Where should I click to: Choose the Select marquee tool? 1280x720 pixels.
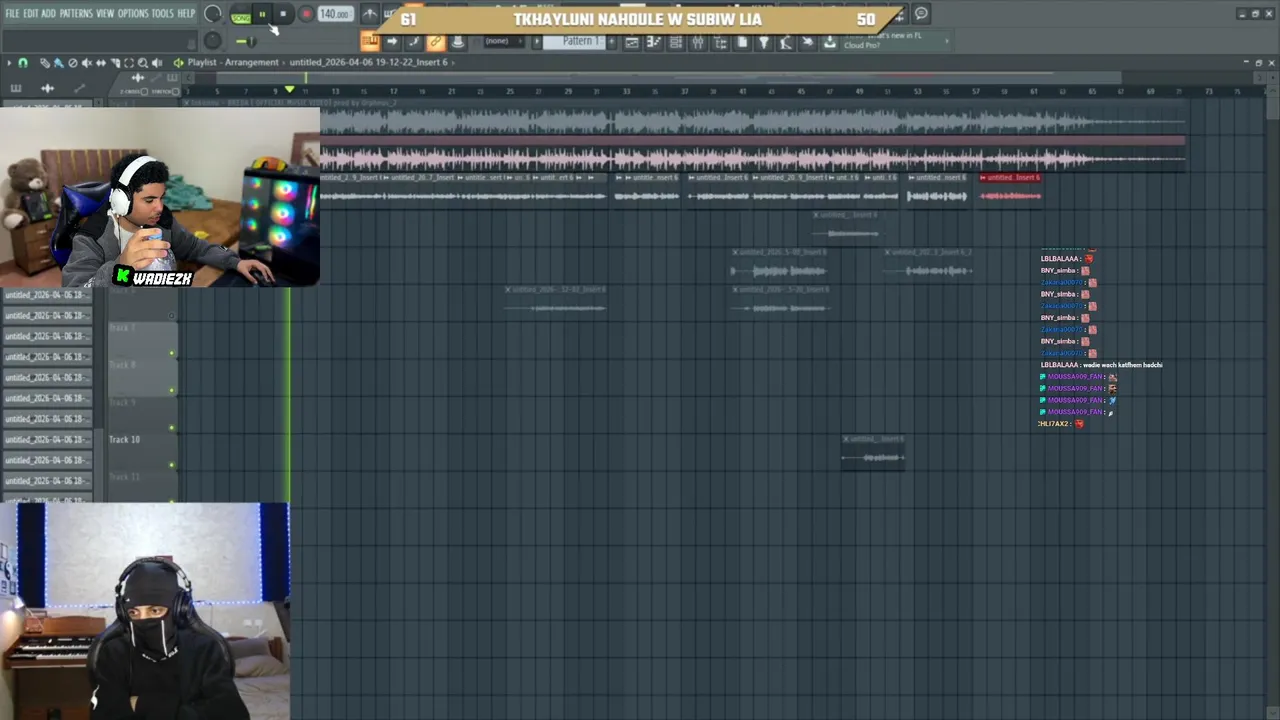click(x=129, y=62)
